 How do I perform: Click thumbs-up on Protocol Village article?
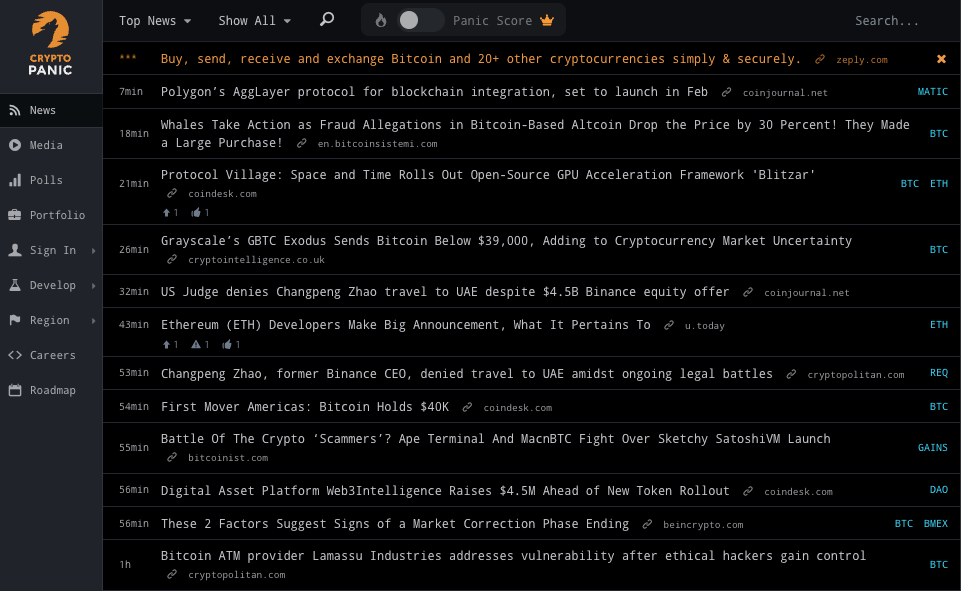pos(196,213)
